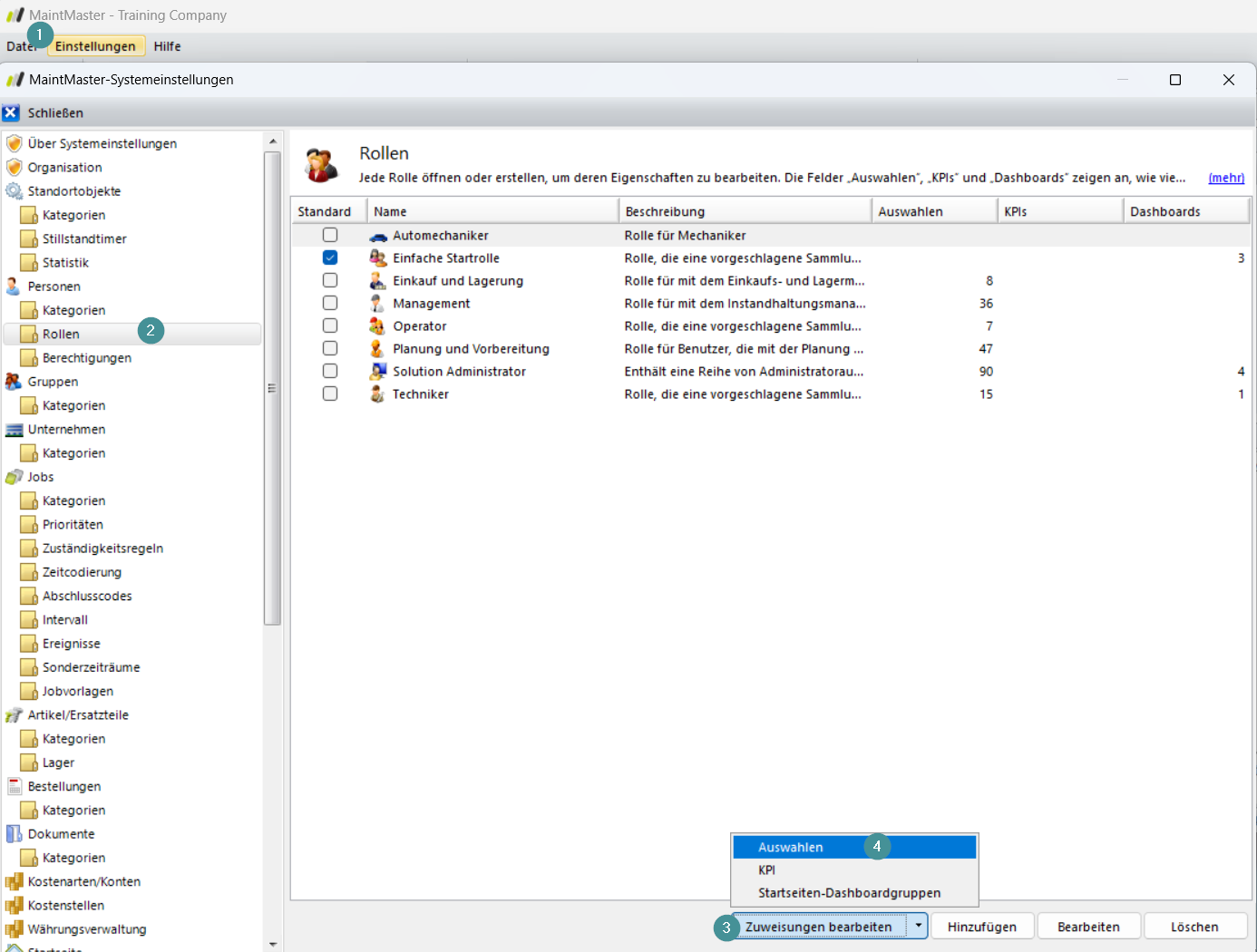Click the Automechaniker car icon

(x=377, y=236)
